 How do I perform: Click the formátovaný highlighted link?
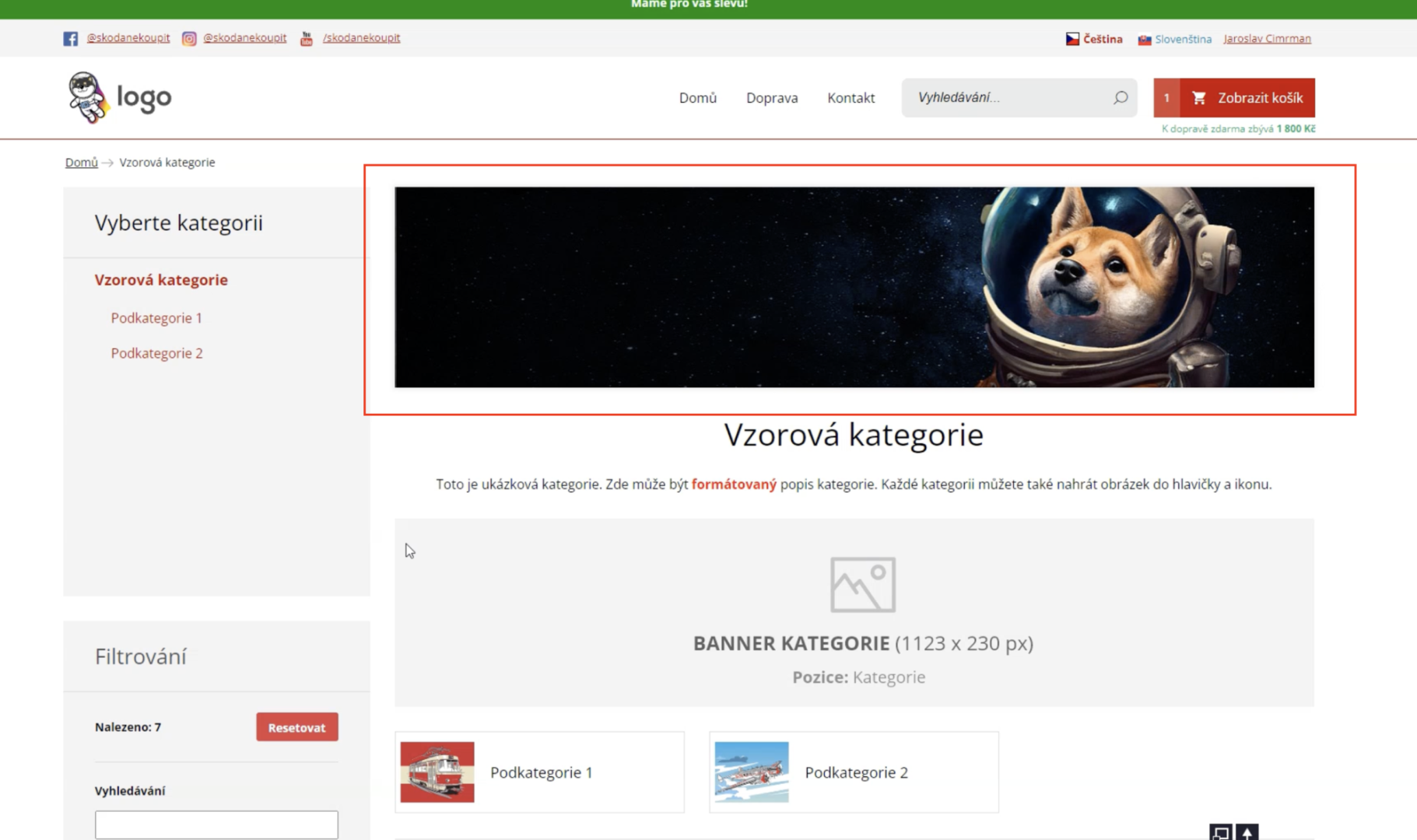734,484
